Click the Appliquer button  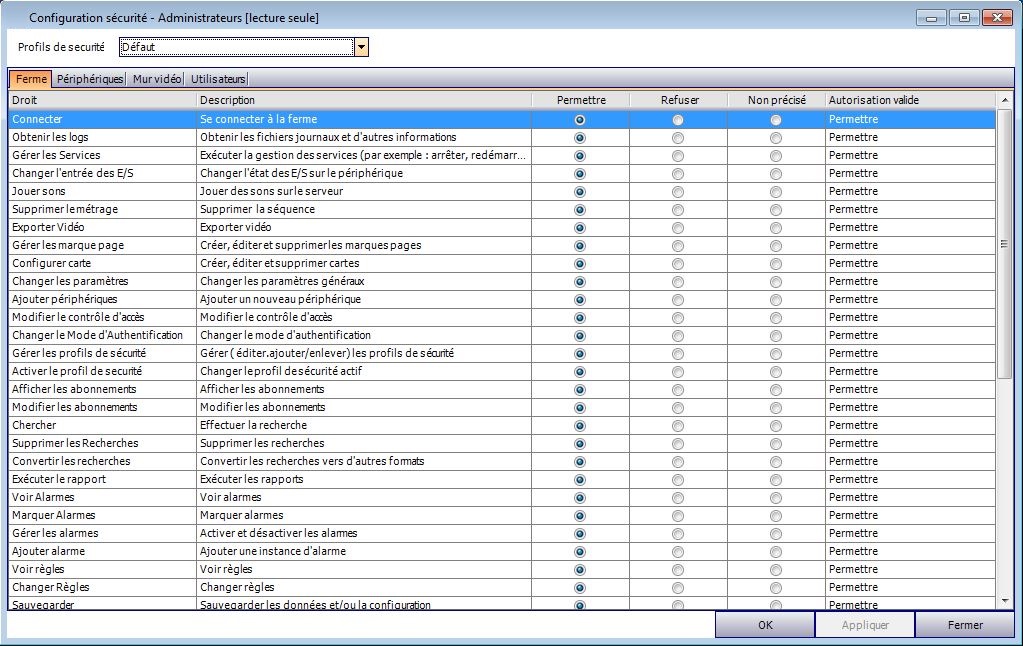(x=865, y=624)
